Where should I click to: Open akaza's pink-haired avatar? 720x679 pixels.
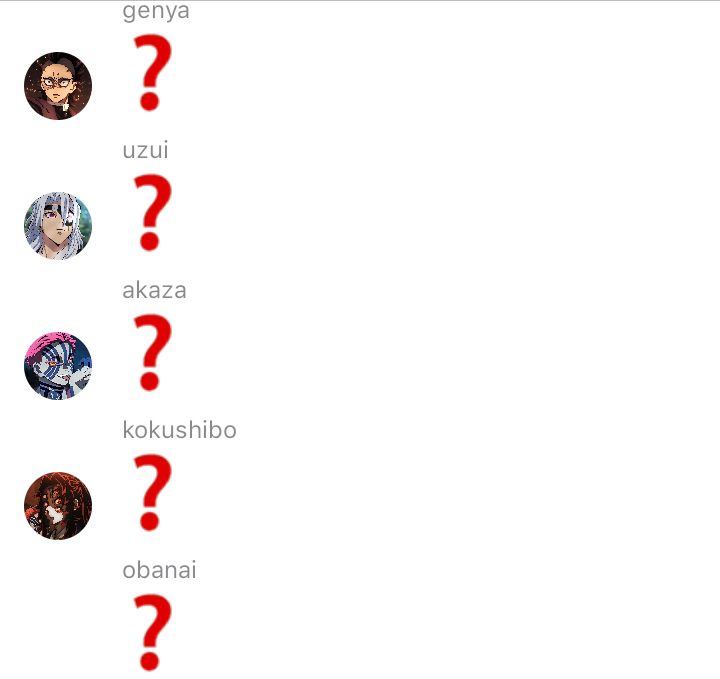tap(58, 366)
